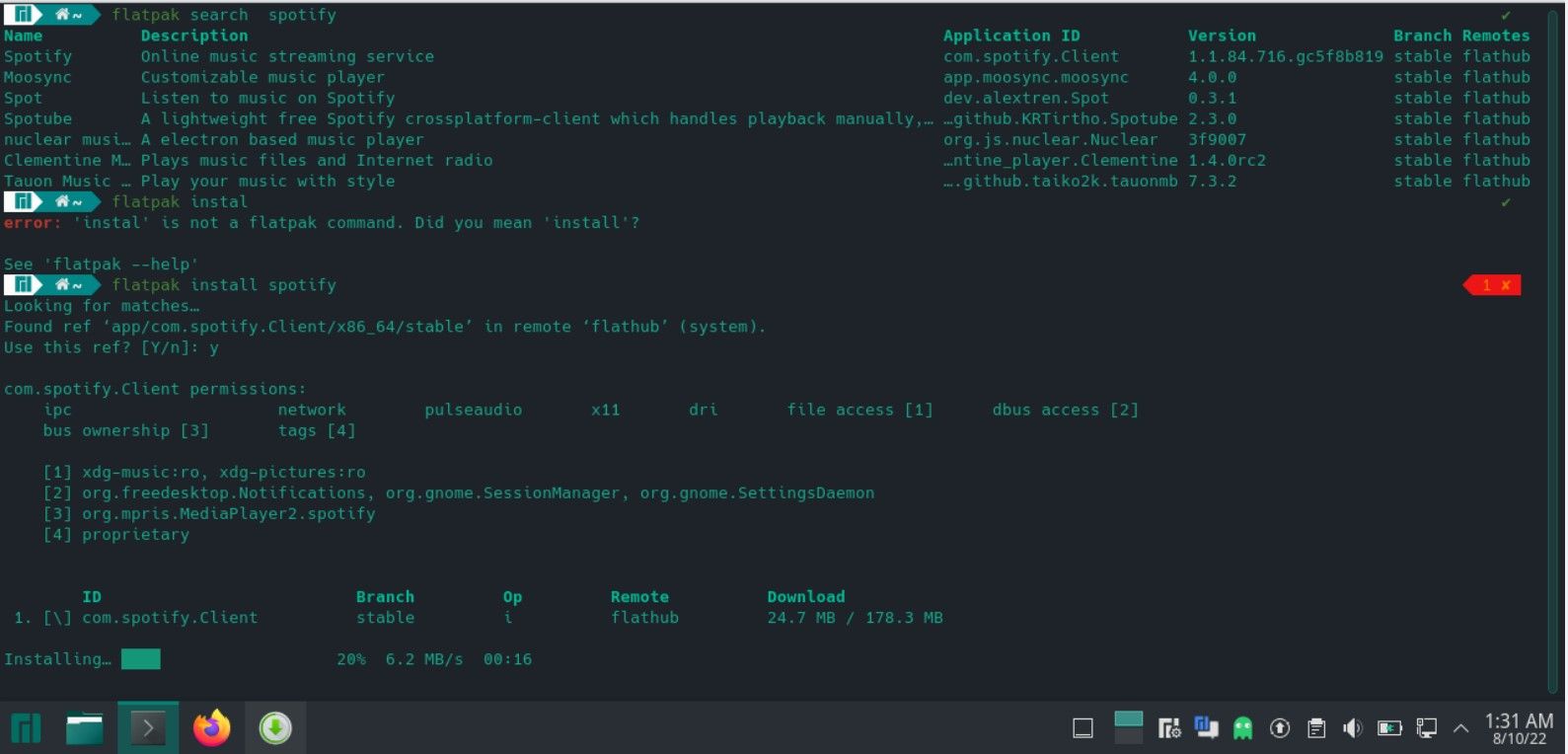Open the Manjaro settings tray icon
Screen dimensions: 1568x754
(x=1169, y=728)
